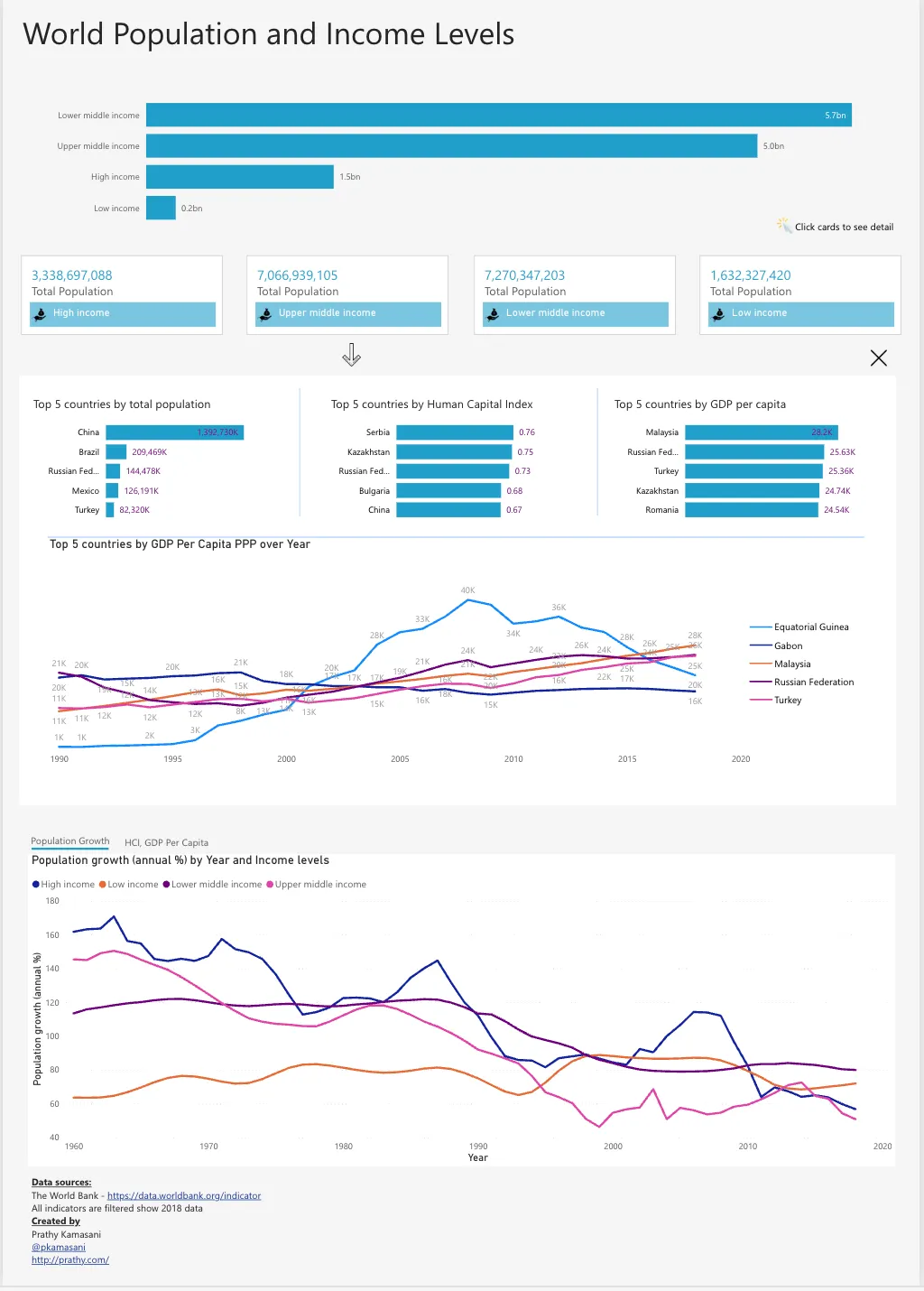Screen dimensions: 924x1291
Task: Click the 'Prathy Kamasani' creator name
Action: pos(67,1235)
